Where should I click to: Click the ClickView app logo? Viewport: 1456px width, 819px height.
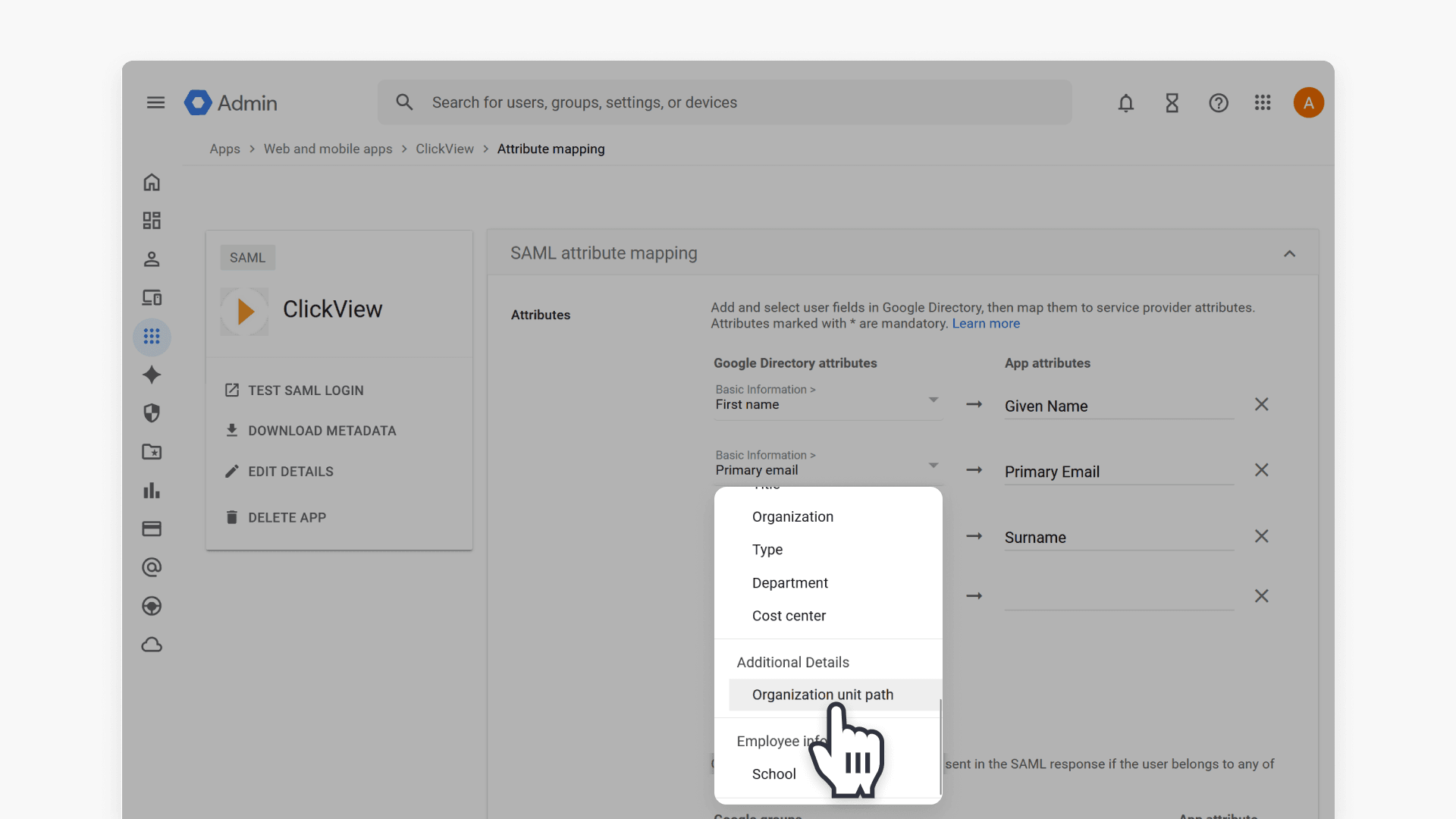pos(244,311)
